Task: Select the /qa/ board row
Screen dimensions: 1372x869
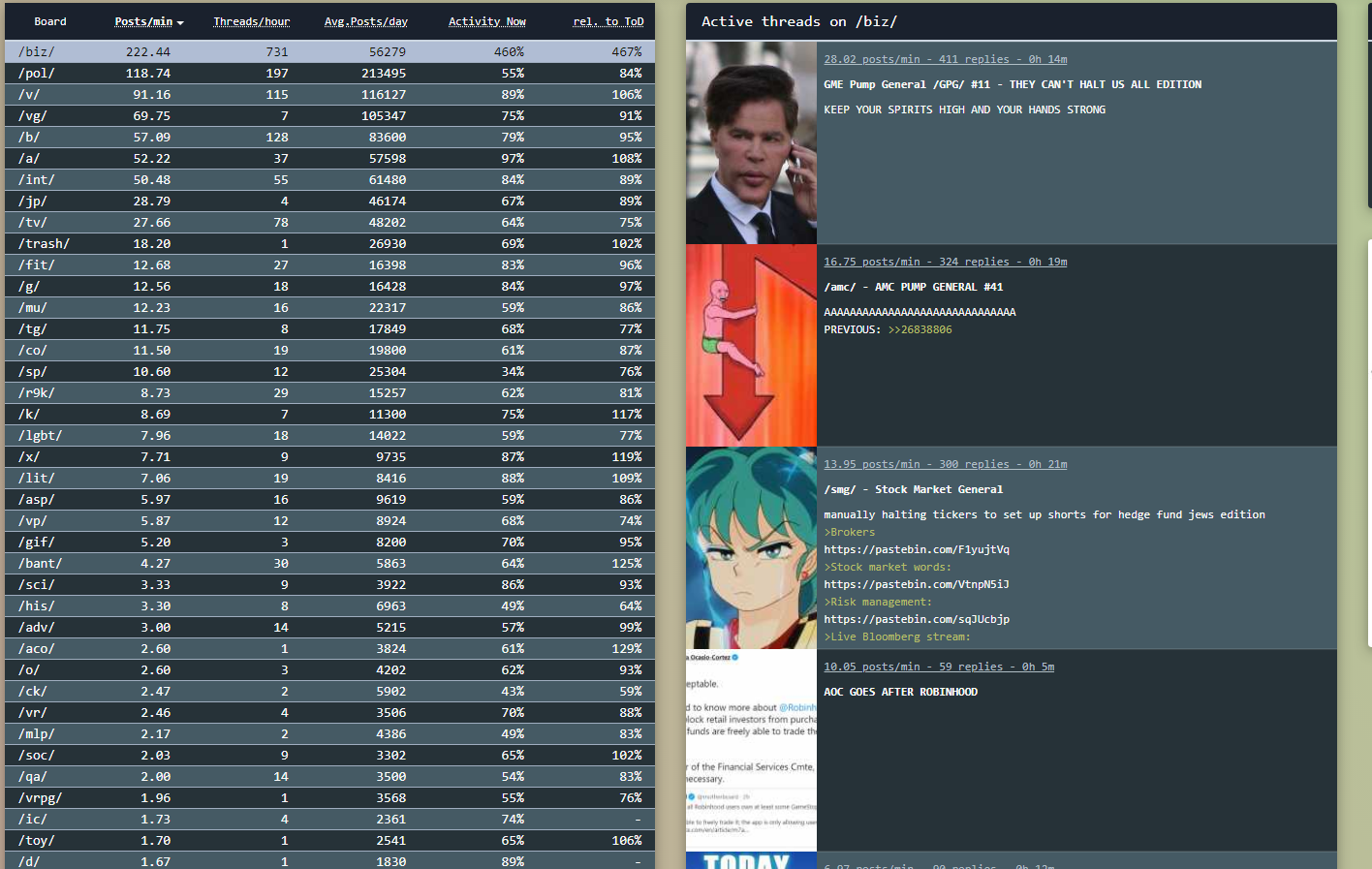Action: point(329,776)
